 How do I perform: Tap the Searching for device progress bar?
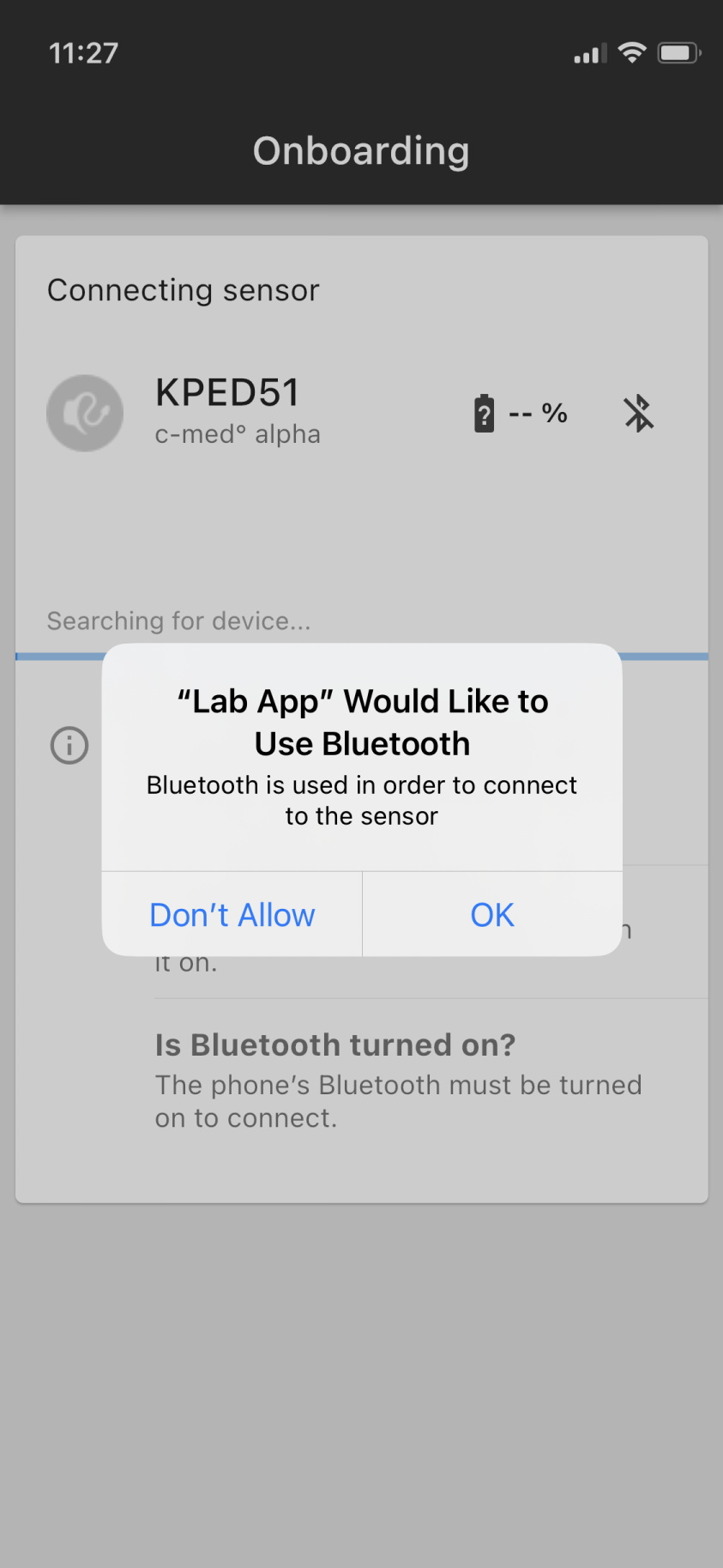pos(362,657)
